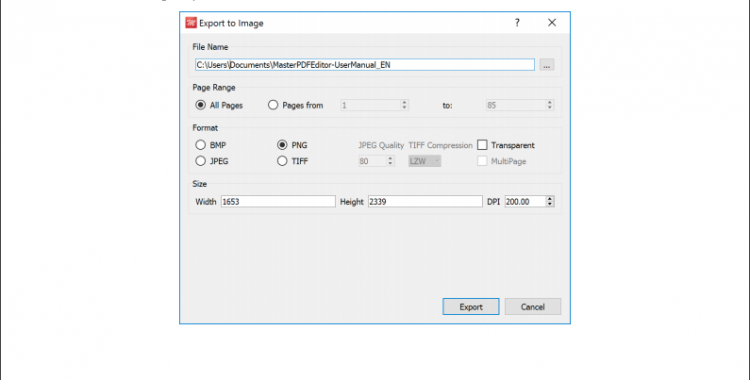Open the TIFF Compression LZW dropdown
Screen dimensions: 750x380
coord(425,161)
